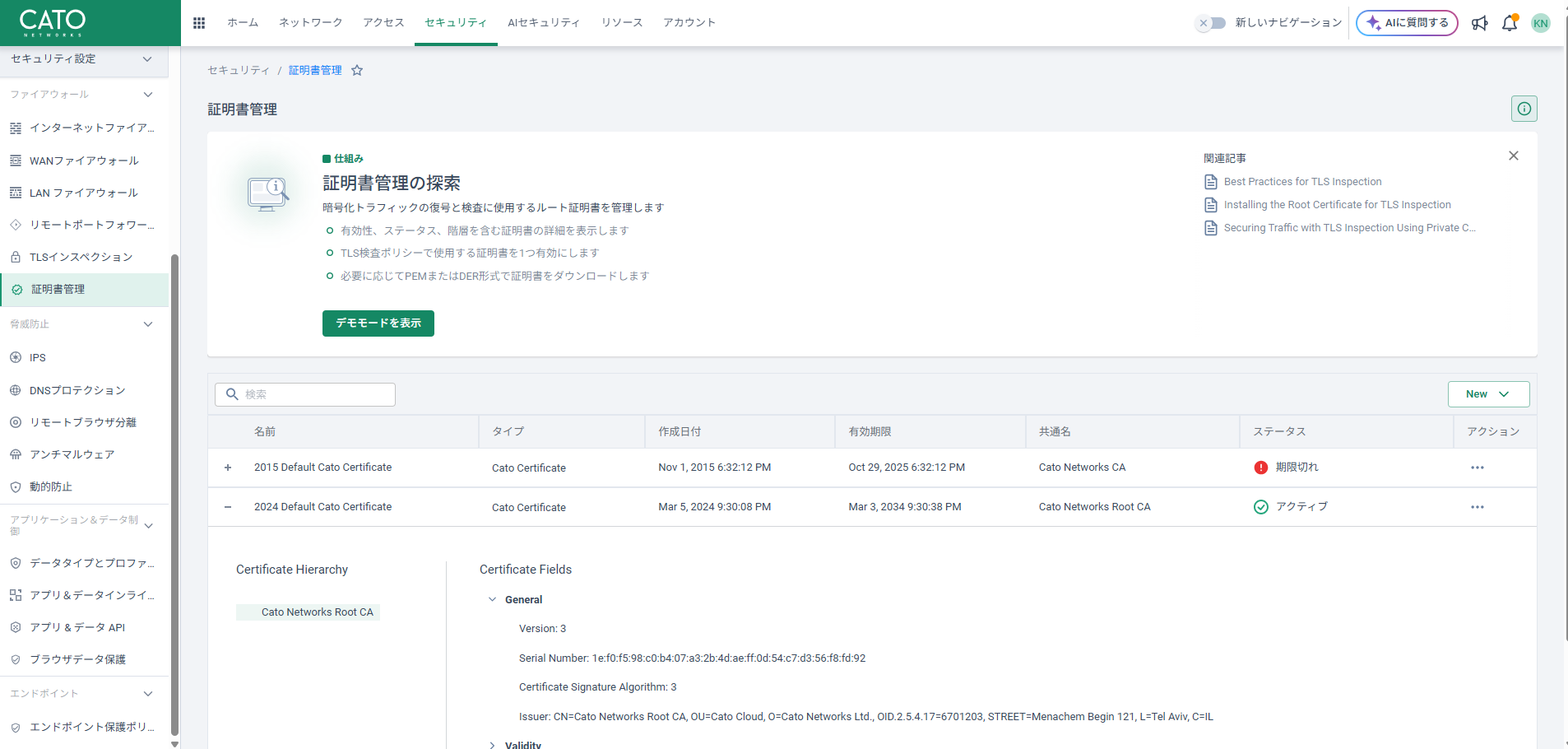
Task: Open リモートポートフォワード in sidebar
Action: [x=84, y=225]
